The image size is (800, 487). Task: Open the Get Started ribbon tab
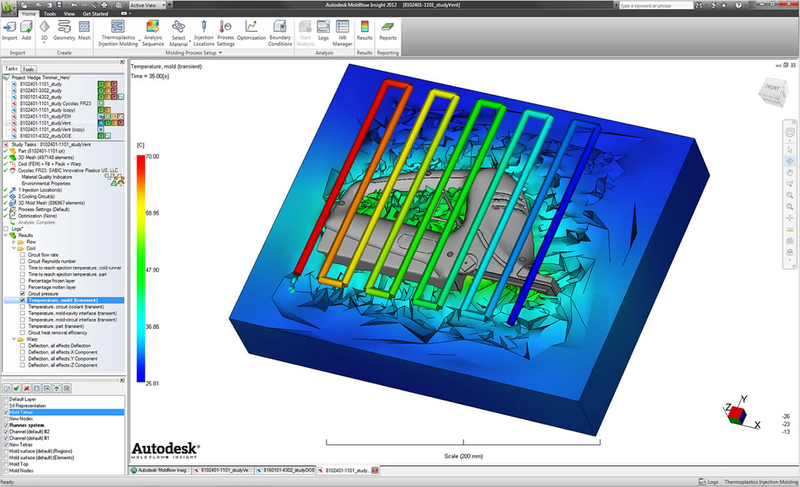click(x=95, y=14)
